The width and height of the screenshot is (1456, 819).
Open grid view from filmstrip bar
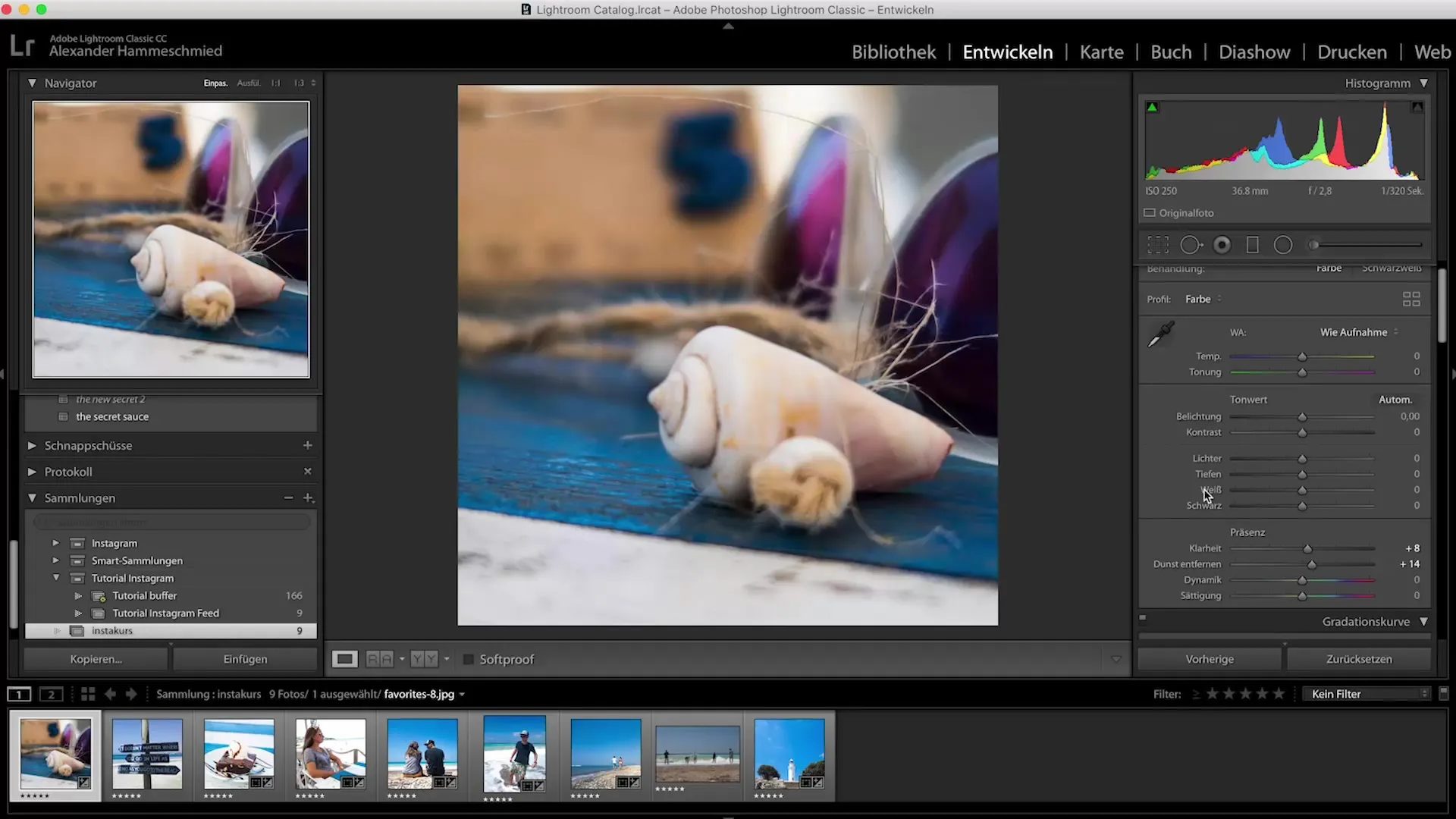[88, 694]
